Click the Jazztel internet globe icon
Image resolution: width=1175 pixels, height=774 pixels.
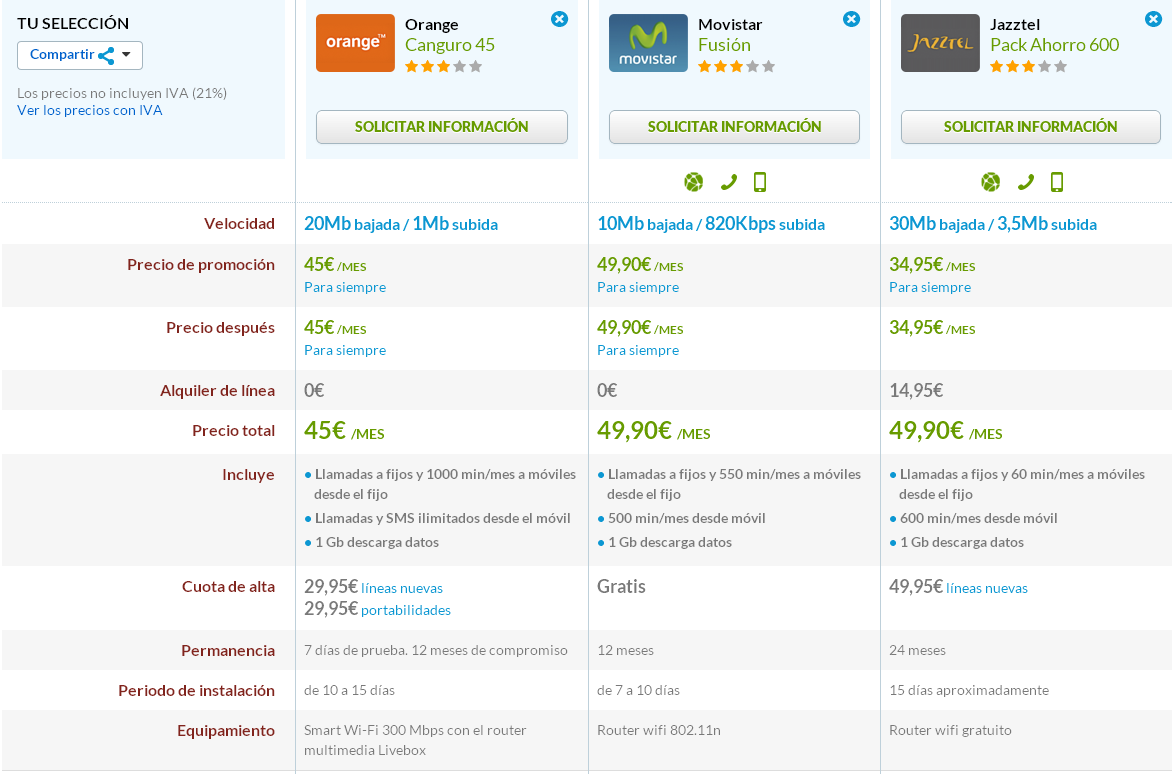click(x=991, y=182)
